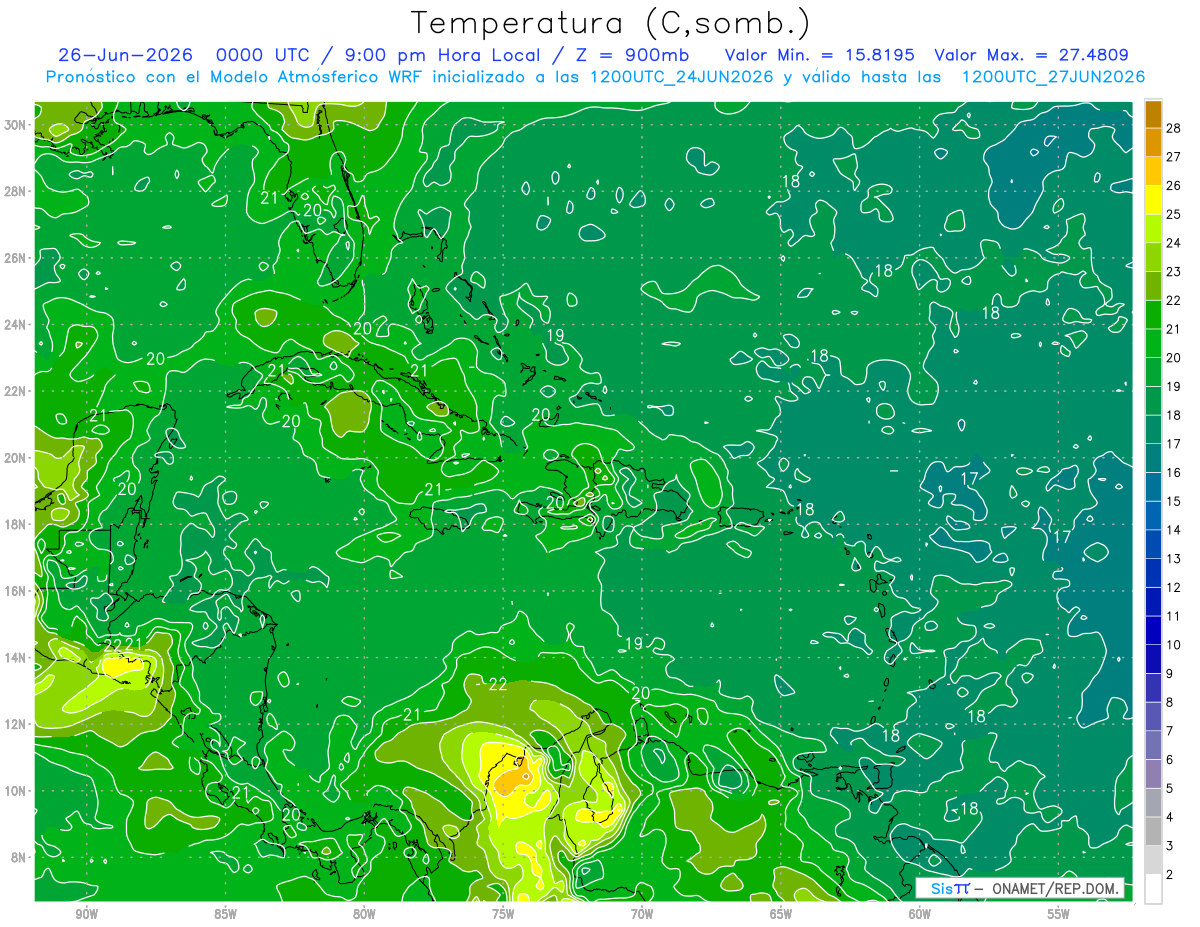
Task: Click the 14N latitude axis label
Action: click(16, 658)
